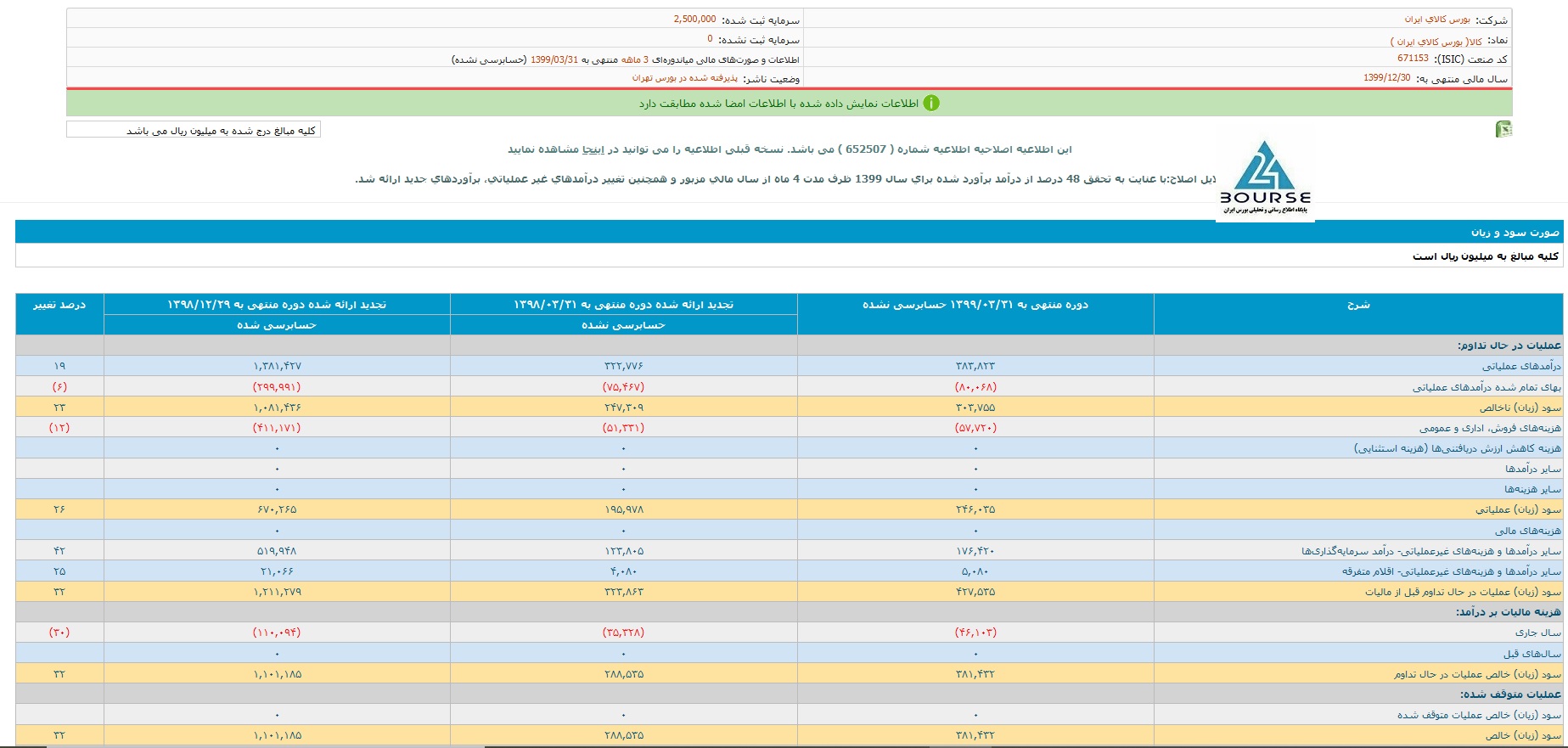Select the 'سال جاری' tax row label
Viewport: 1568px width, 748px height.
(1538, 633)
